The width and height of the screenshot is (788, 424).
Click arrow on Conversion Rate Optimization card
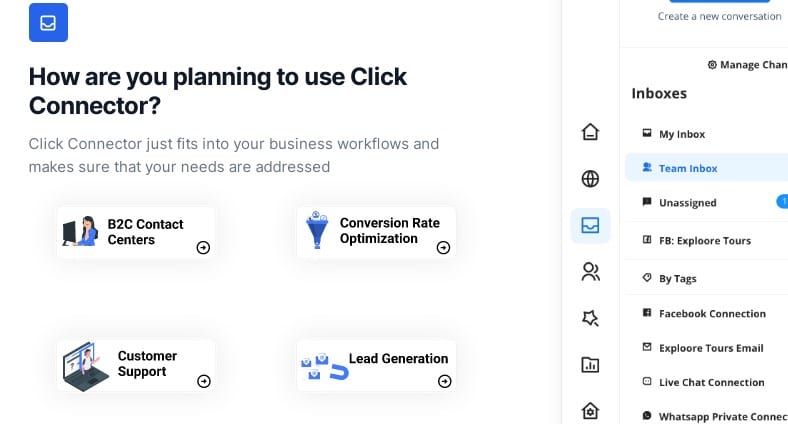coord(443,248)
